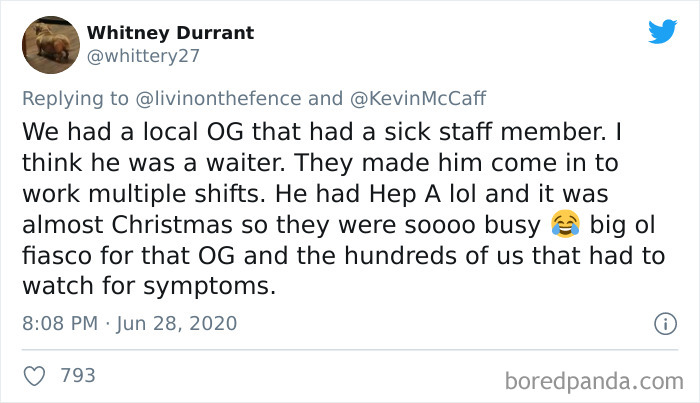View the 793 likes count
This screenshot has width=700, height=403.
pos(78,376)
